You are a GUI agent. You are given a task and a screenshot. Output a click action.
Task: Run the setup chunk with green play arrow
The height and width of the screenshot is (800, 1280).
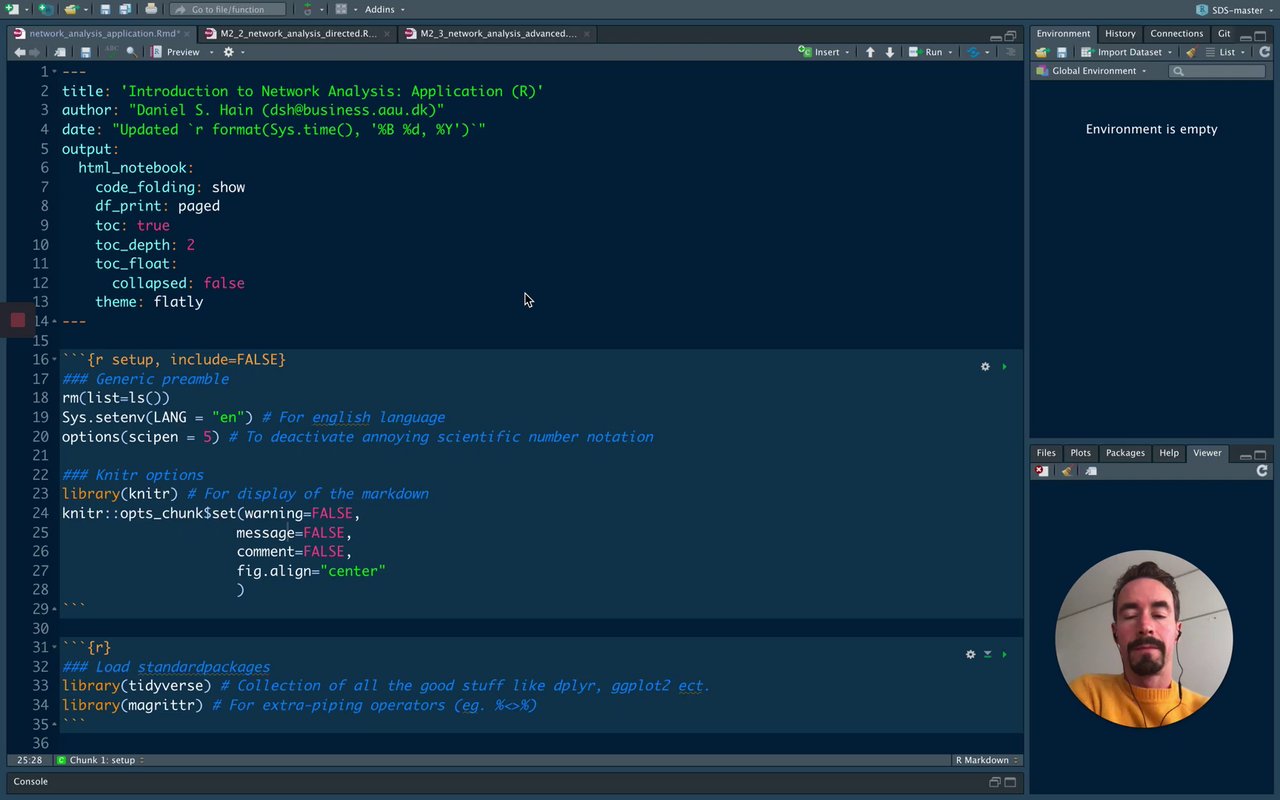point(1004,367)
